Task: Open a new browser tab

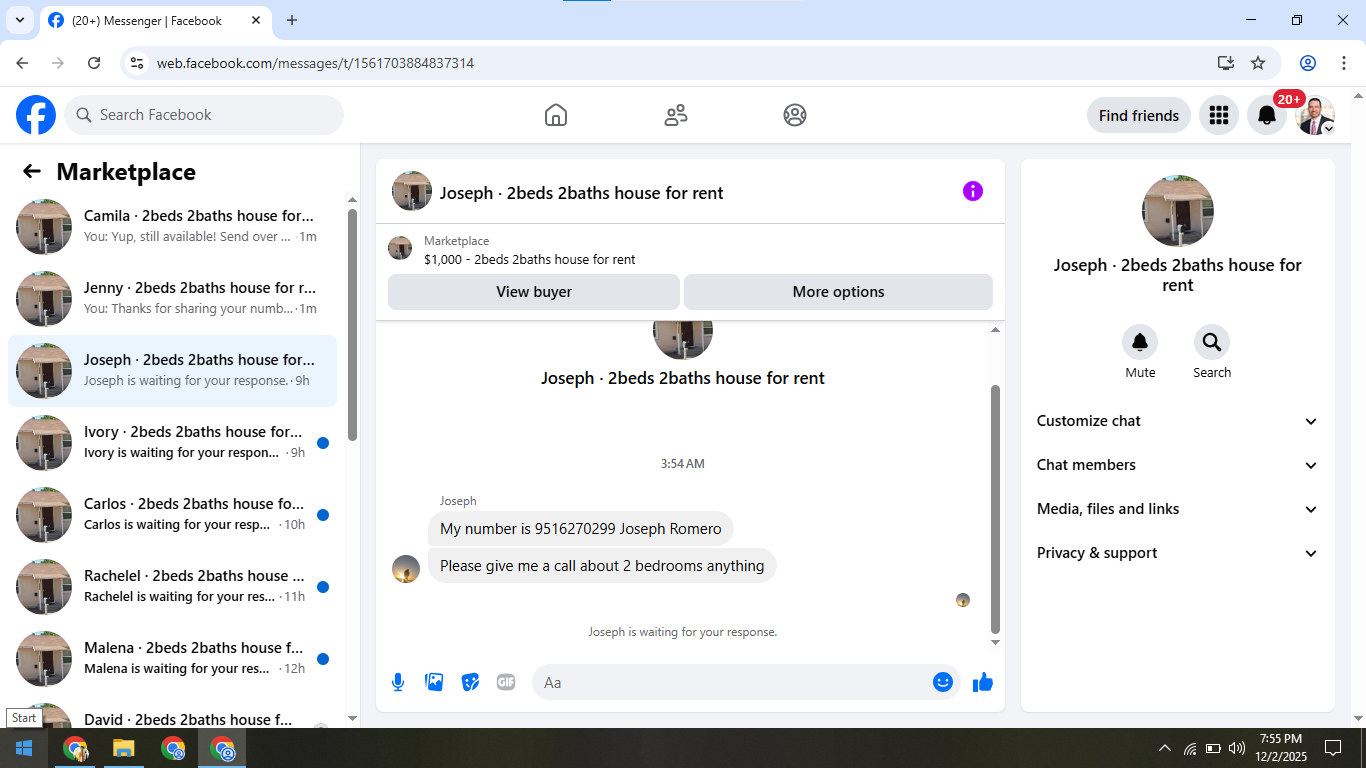Action: coord(292,20)
